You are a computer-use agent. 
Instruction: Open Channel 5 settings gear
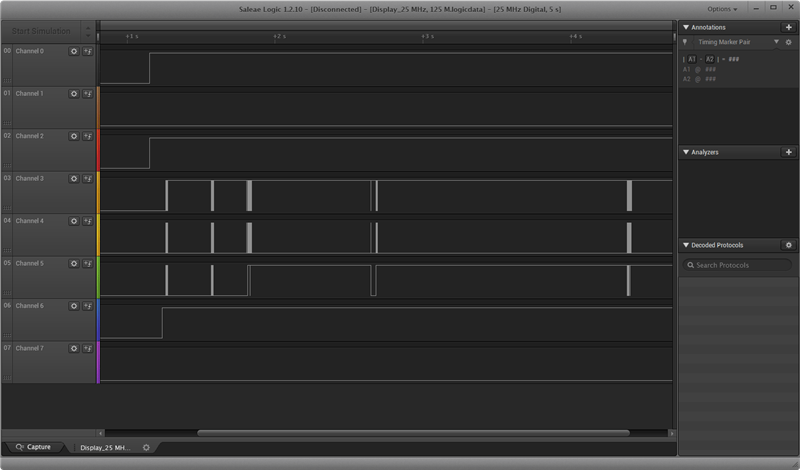[x=74, y=263]
